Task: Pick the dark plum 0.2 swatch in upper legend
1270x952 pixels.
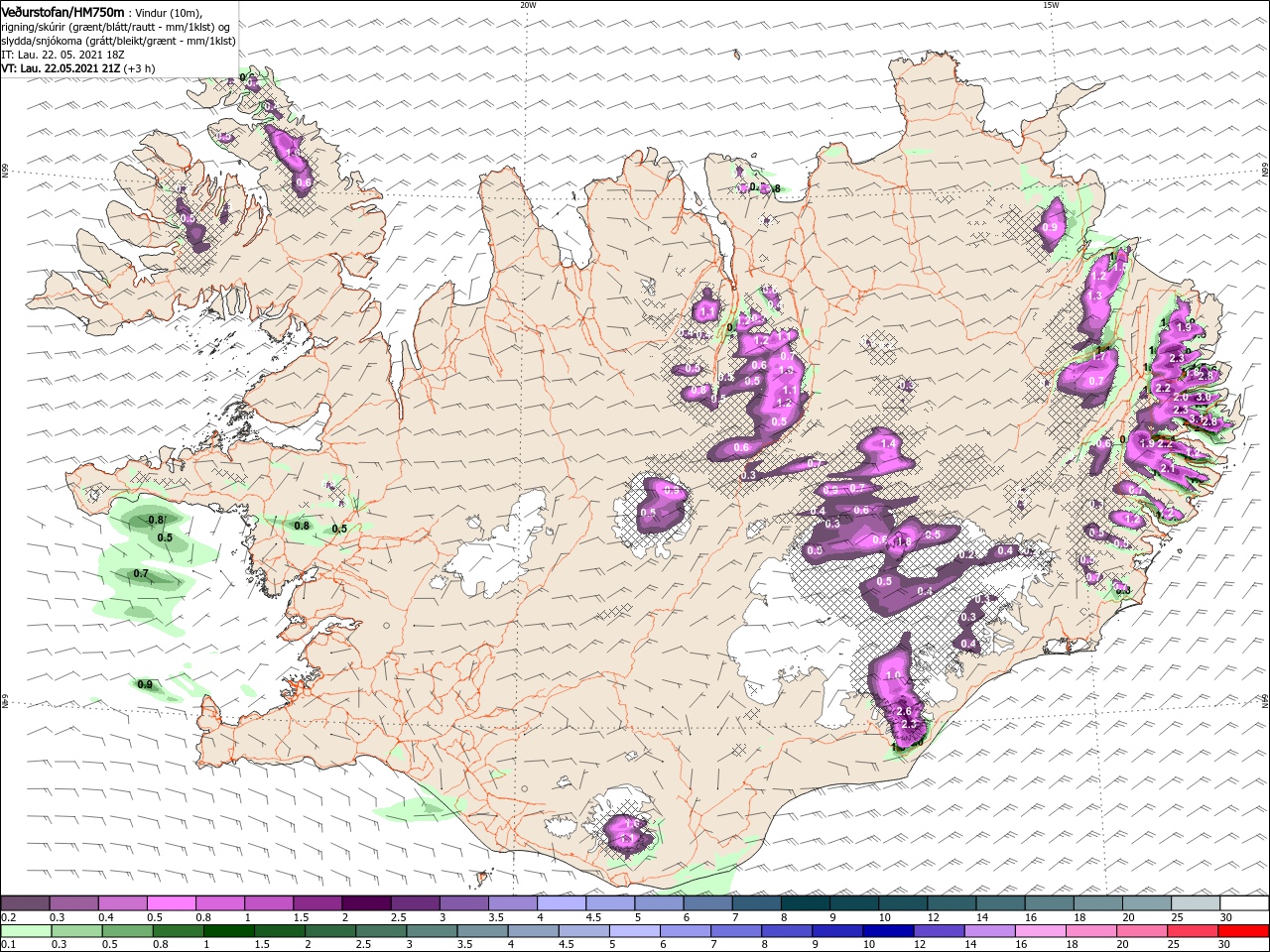Action: [x=25, y=903]
